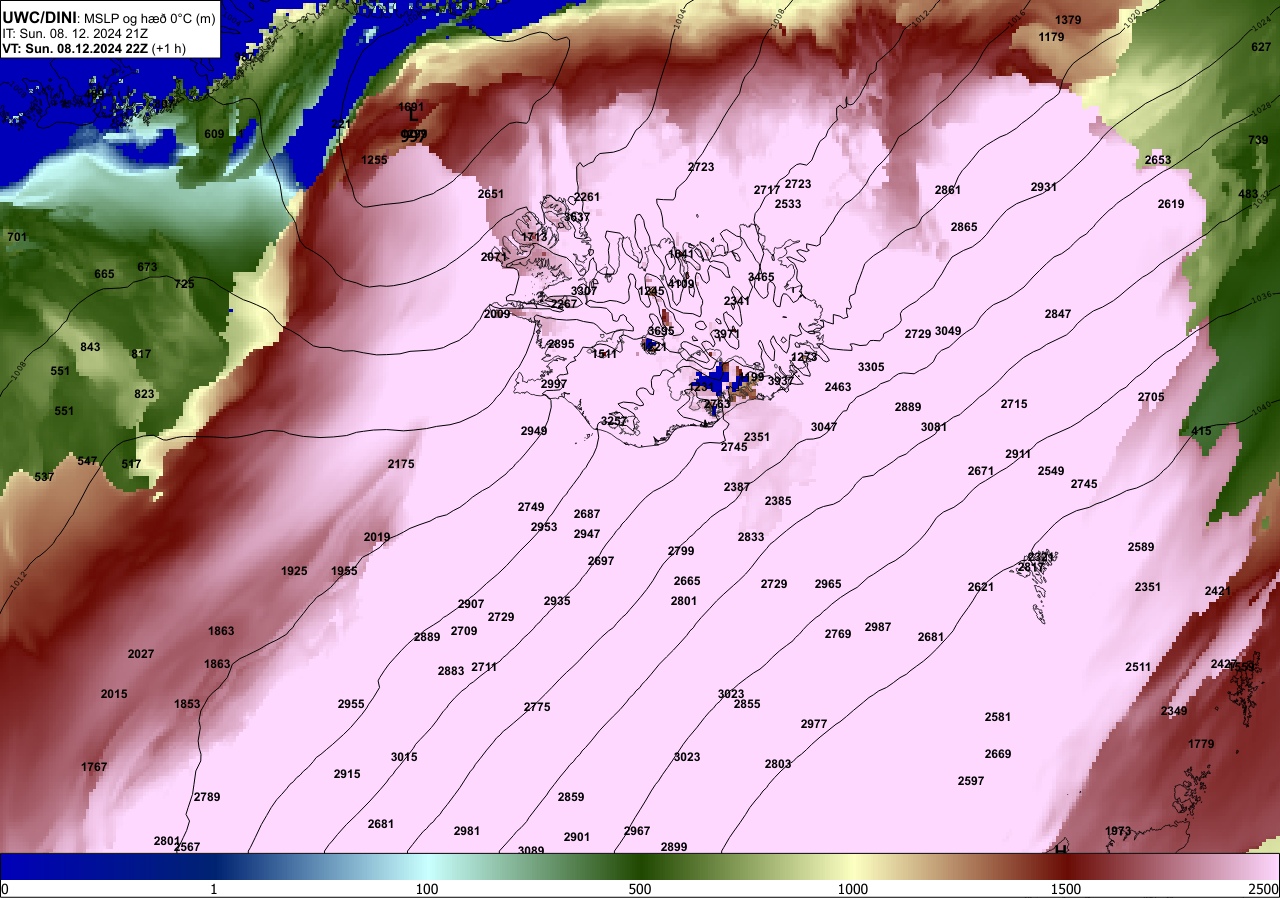1280x898 pixels.
Task: Click the legend label 1000
Action: (x=853, y=889)
